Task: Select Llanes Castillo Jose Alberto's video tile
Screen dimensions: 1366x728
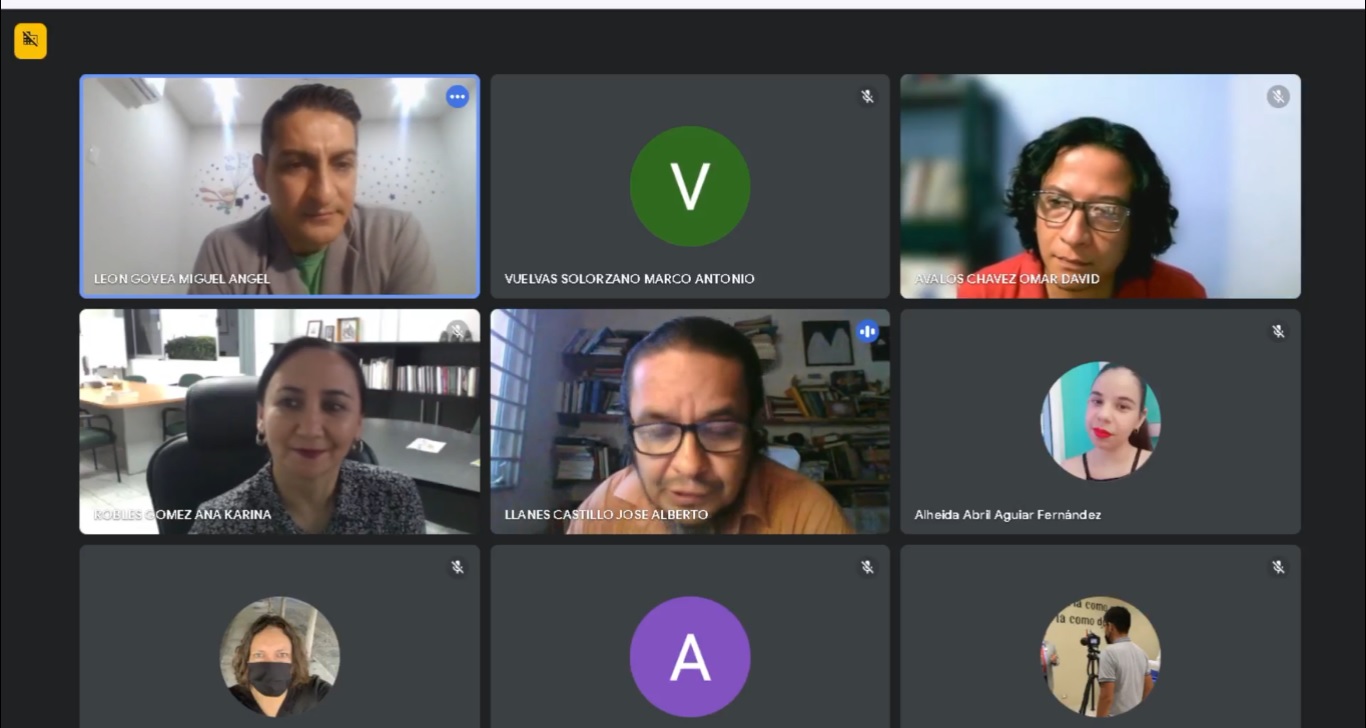Action: pos(690,421)
